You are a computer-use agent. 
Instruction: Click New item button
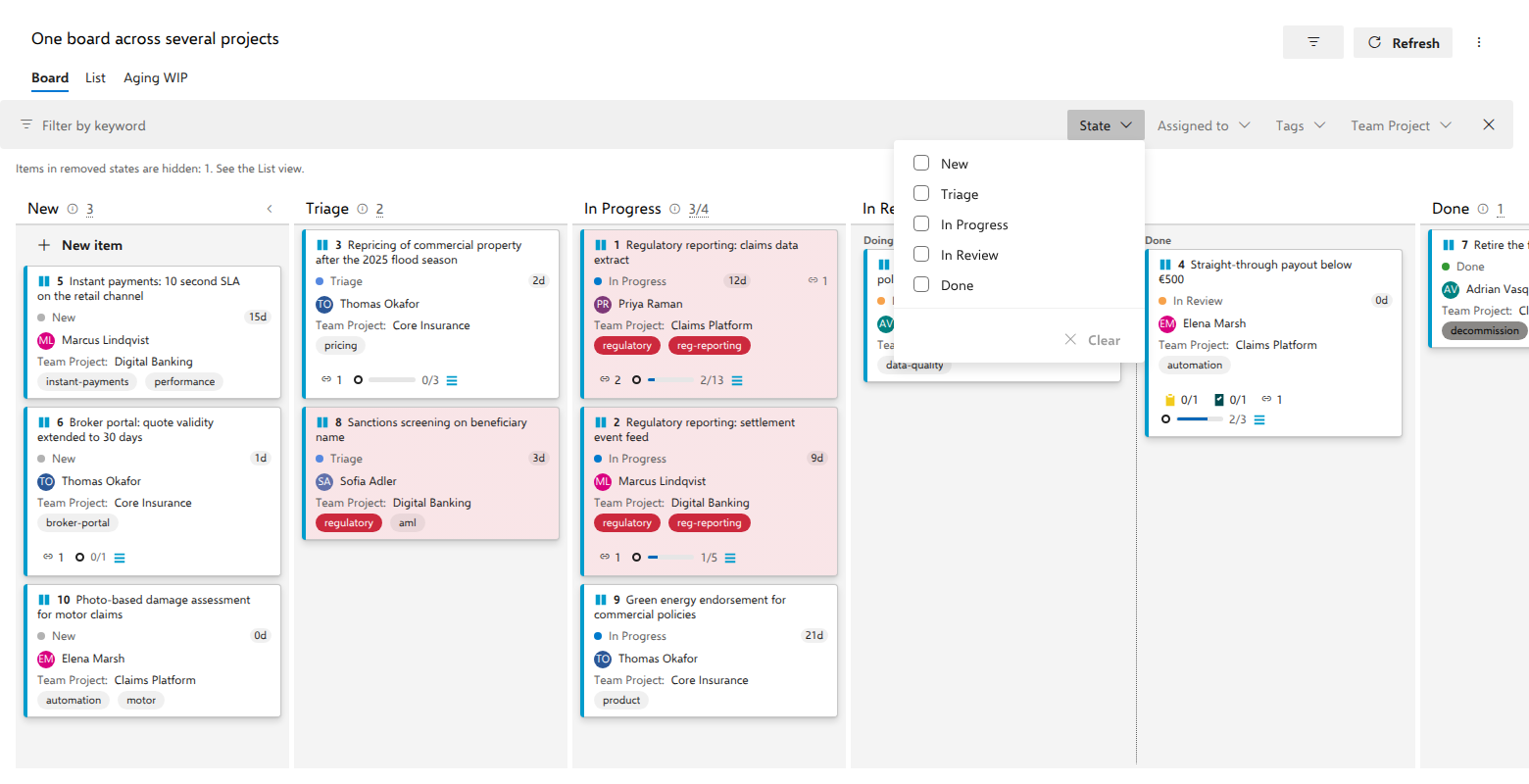tap(80, 245)
